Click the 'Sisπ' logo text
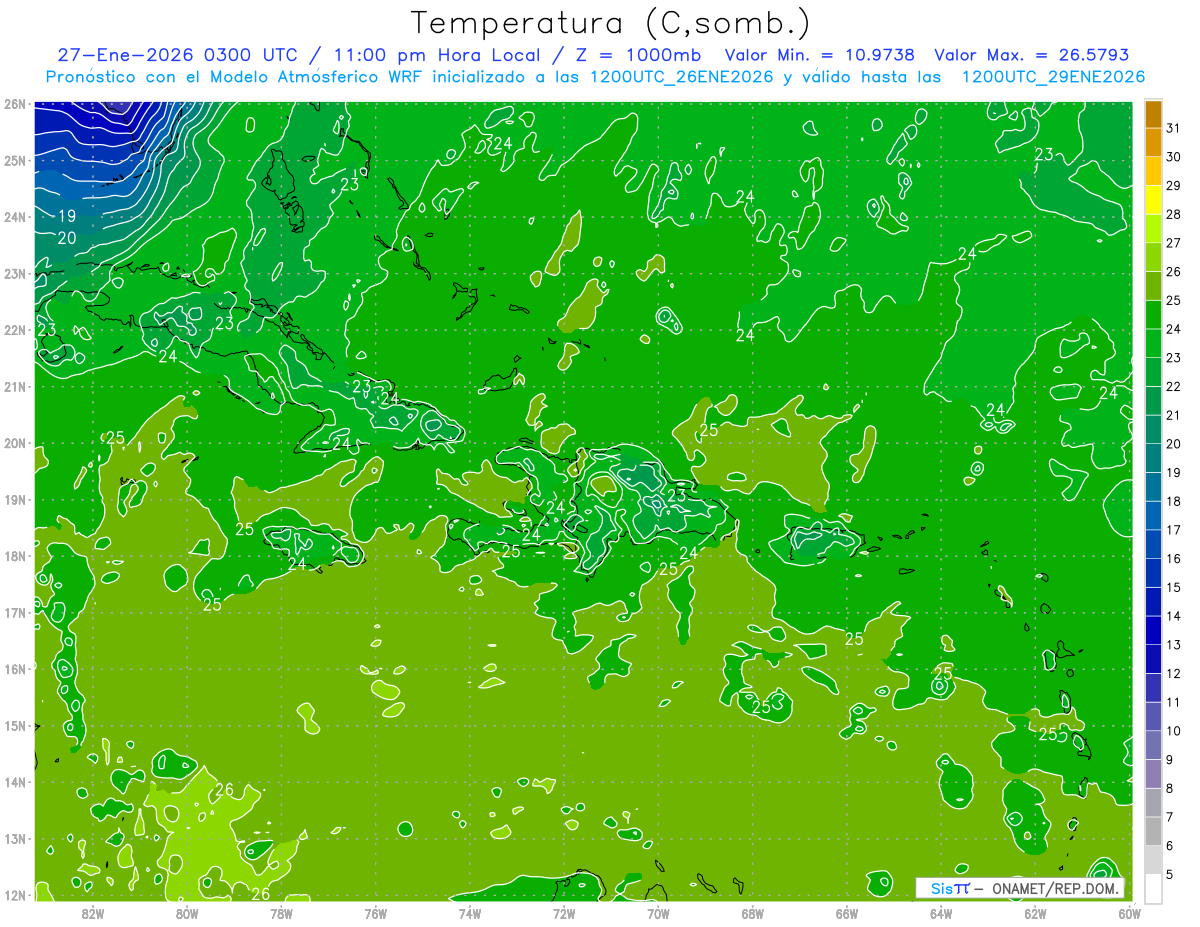The height and width of the screenshot is (927, 1200). [x=949, y=888]
